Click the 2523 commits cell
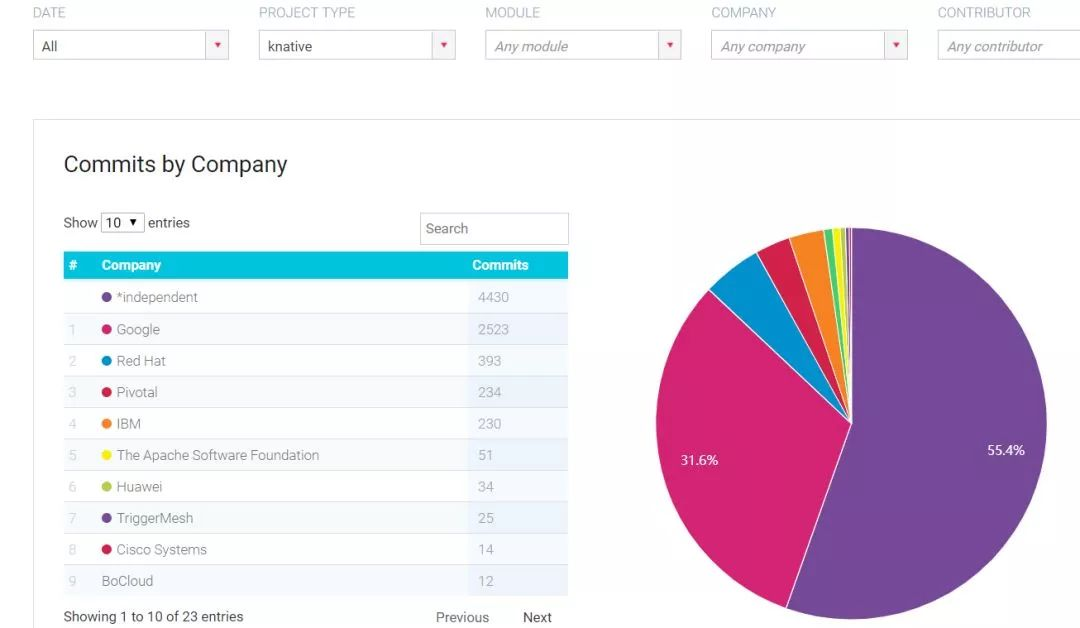The image size is (1080, 628). tap(518, 329)
